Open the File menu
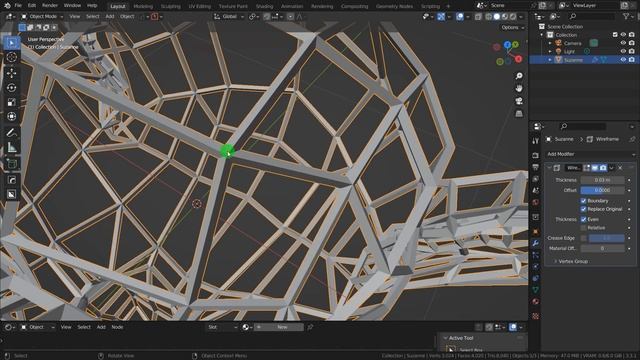 18,6
